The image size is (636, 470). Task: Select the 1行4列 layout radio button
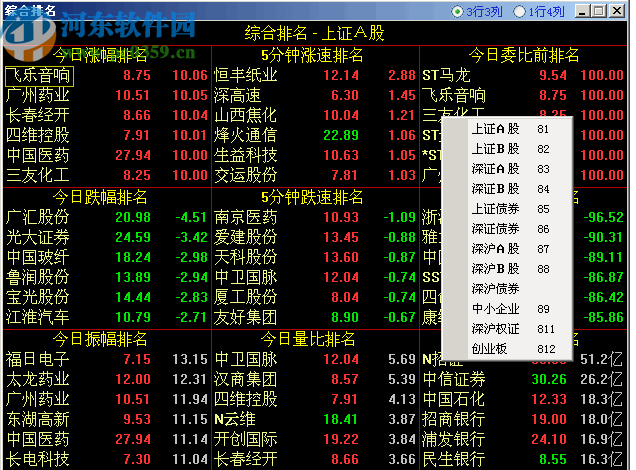point(519,11)
